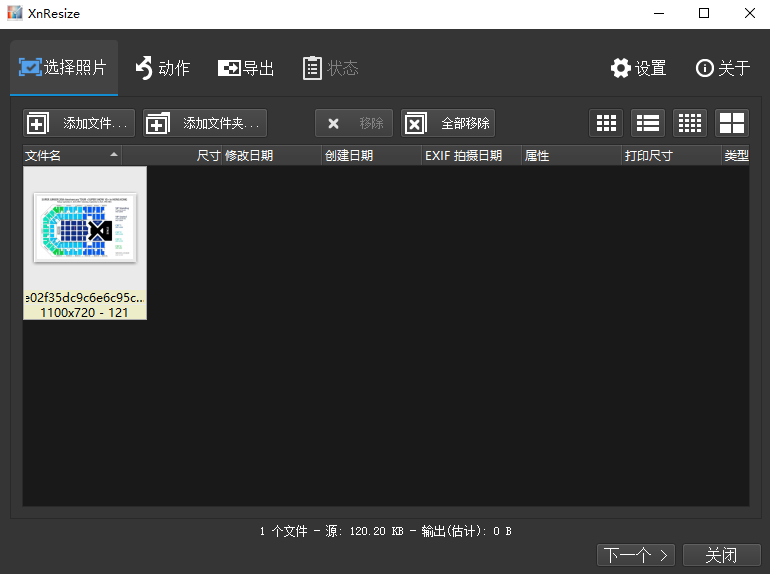Open 设置 settings with gear icon
The image size is (770, 574).
coord(638,68)
